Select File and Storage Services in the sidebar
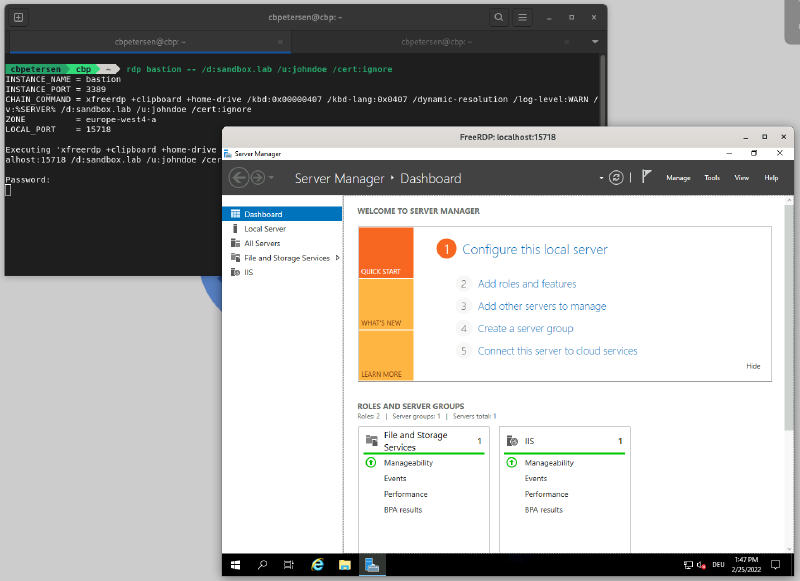The width and height of the screenshot is (800, 581). point(289,257)
